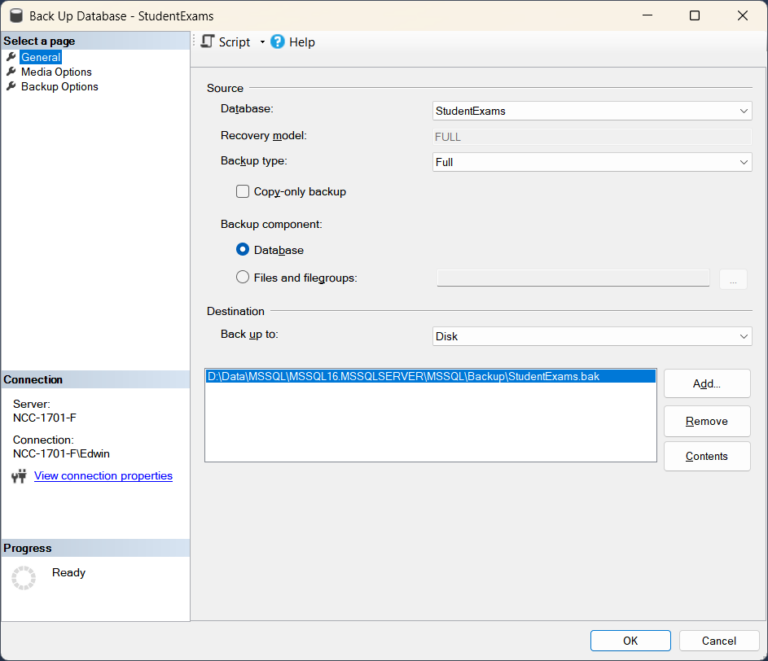
Task: Click the Script toolbar icon
Action: point(208,42)
